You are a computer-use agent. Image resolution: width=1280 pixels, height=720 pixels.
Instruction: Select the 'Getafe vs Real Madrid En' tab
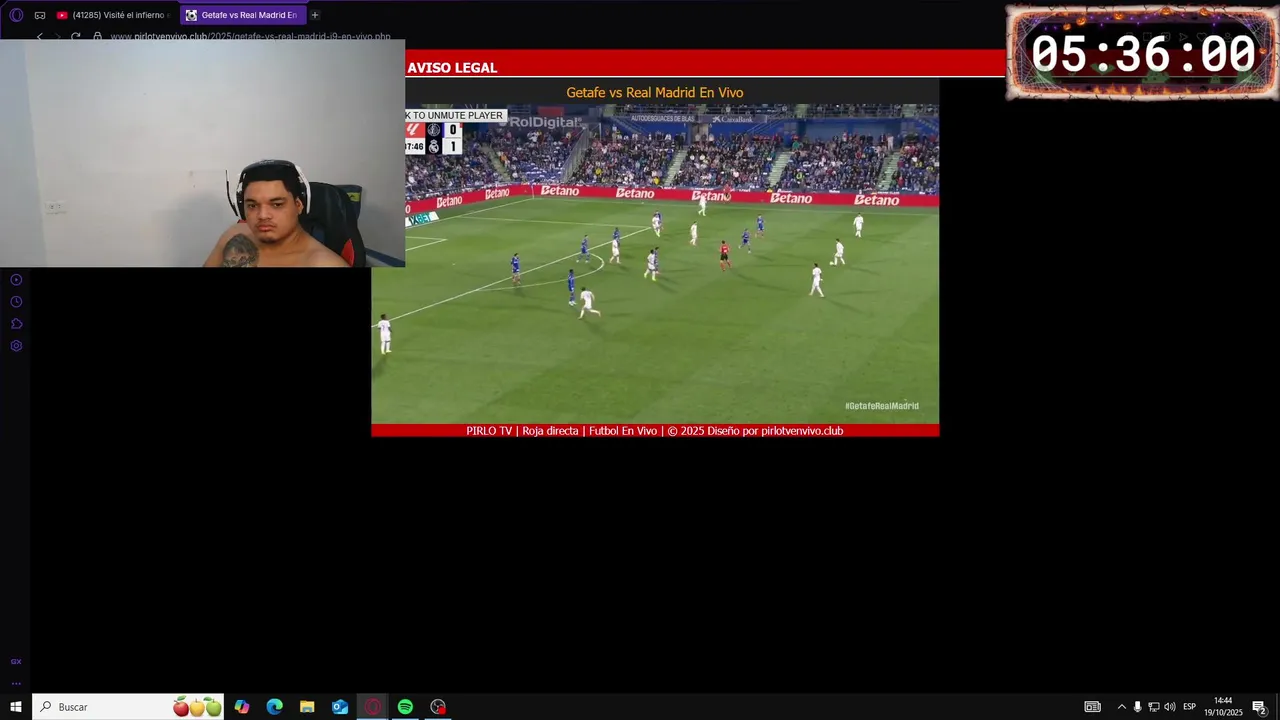pyautogui.click(x=242, y=15)
